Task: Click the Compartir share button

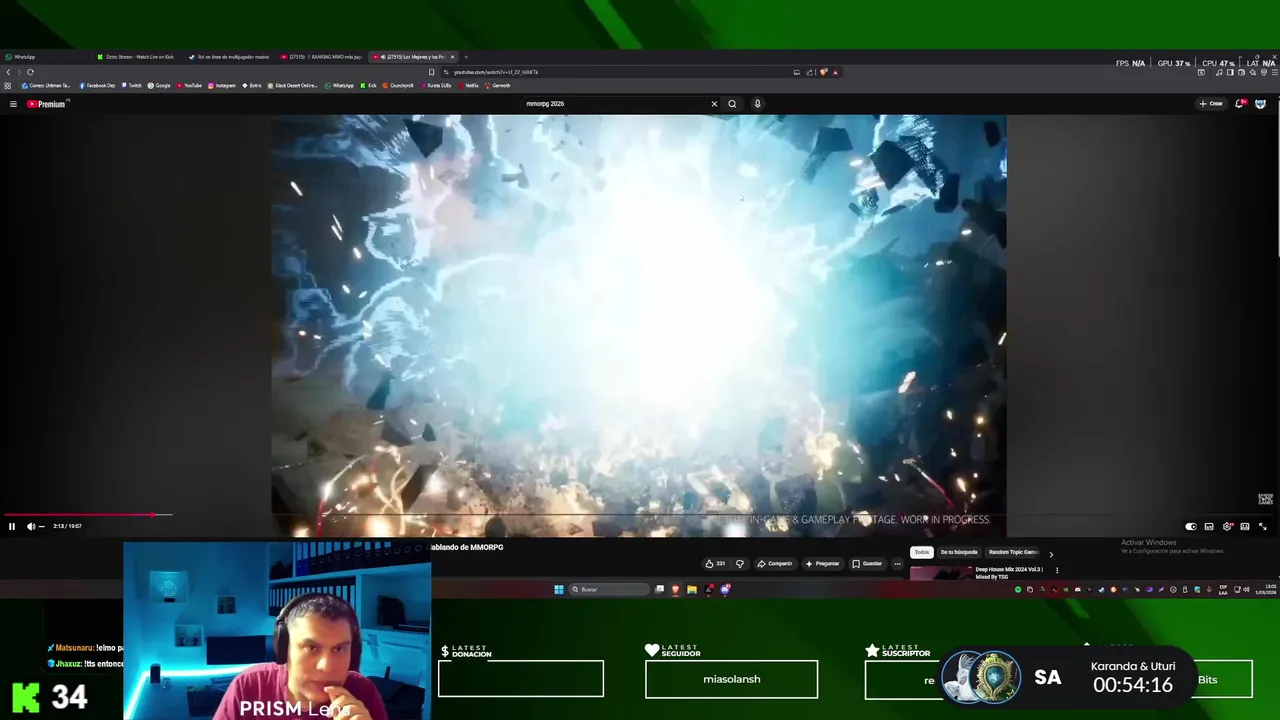Action: [x=775, y=563]
